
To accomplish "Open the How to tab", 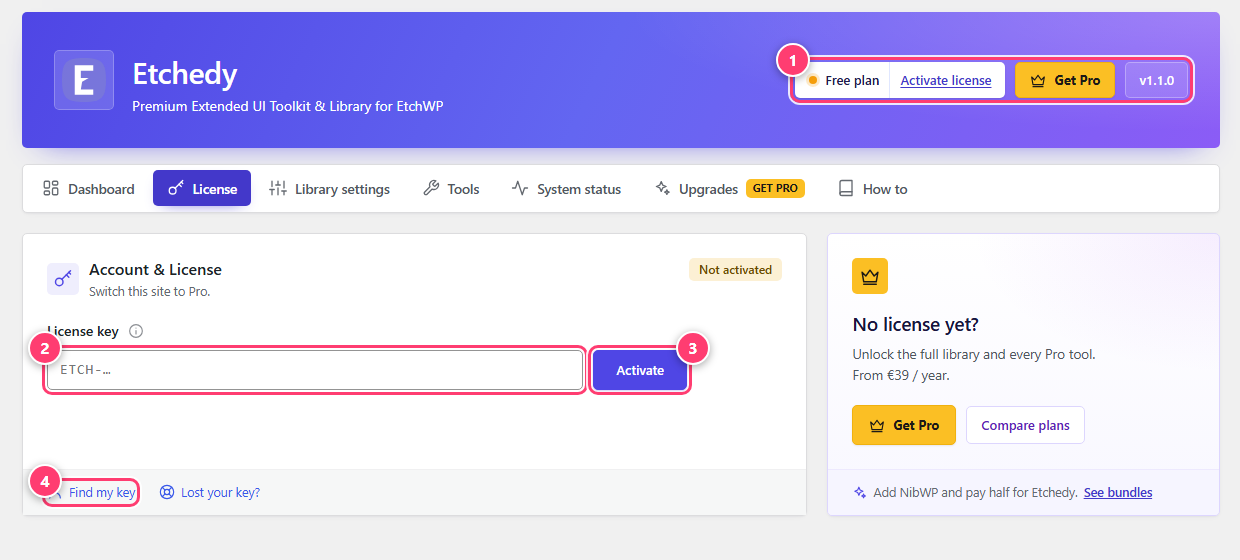I will click(x=873, y=189).
